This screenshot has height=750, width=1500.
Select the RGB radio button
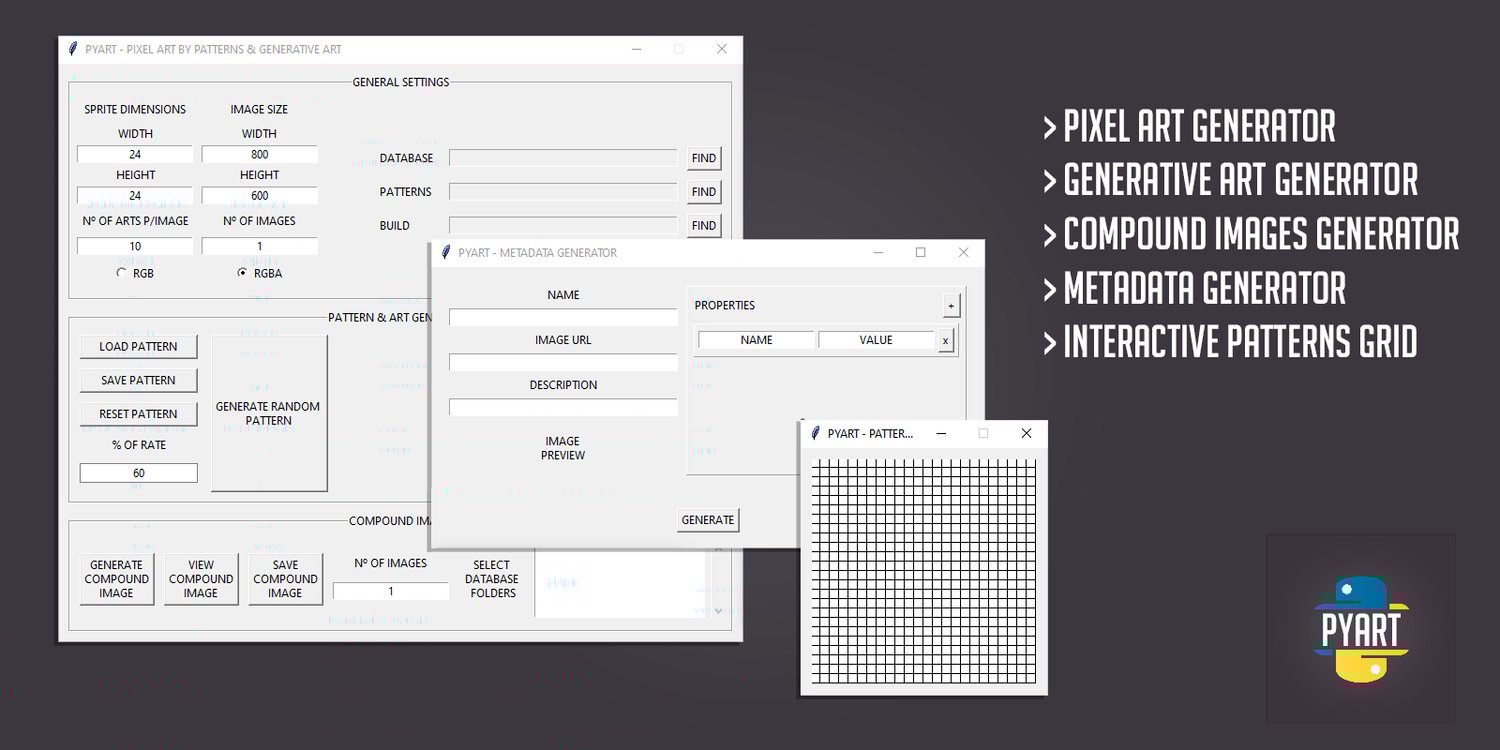(x=122, y=272)
